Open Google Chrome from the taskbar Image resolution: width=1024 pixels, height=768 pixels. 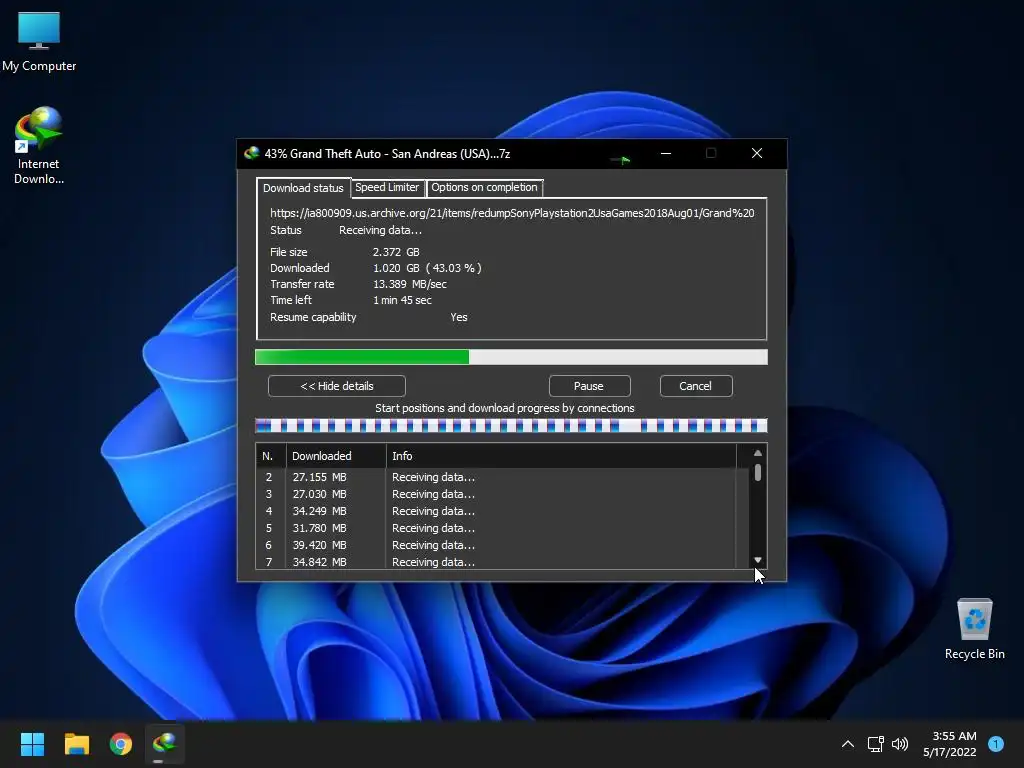click(x=121, y=744)
